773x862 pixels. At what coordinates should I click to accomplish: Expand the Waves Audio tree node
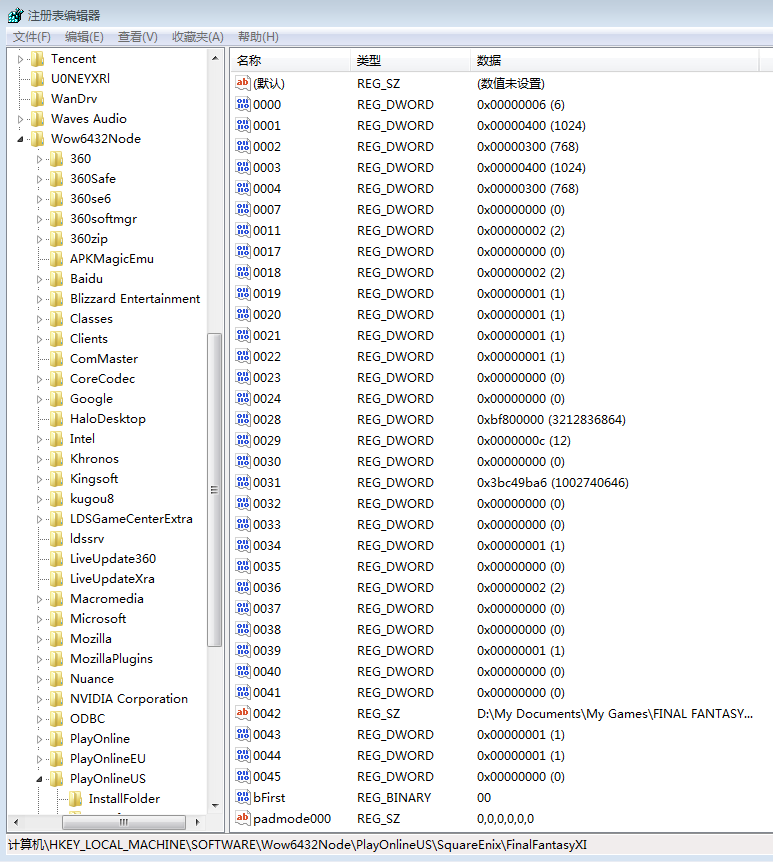pyautogui.click(x=20, y=119)
